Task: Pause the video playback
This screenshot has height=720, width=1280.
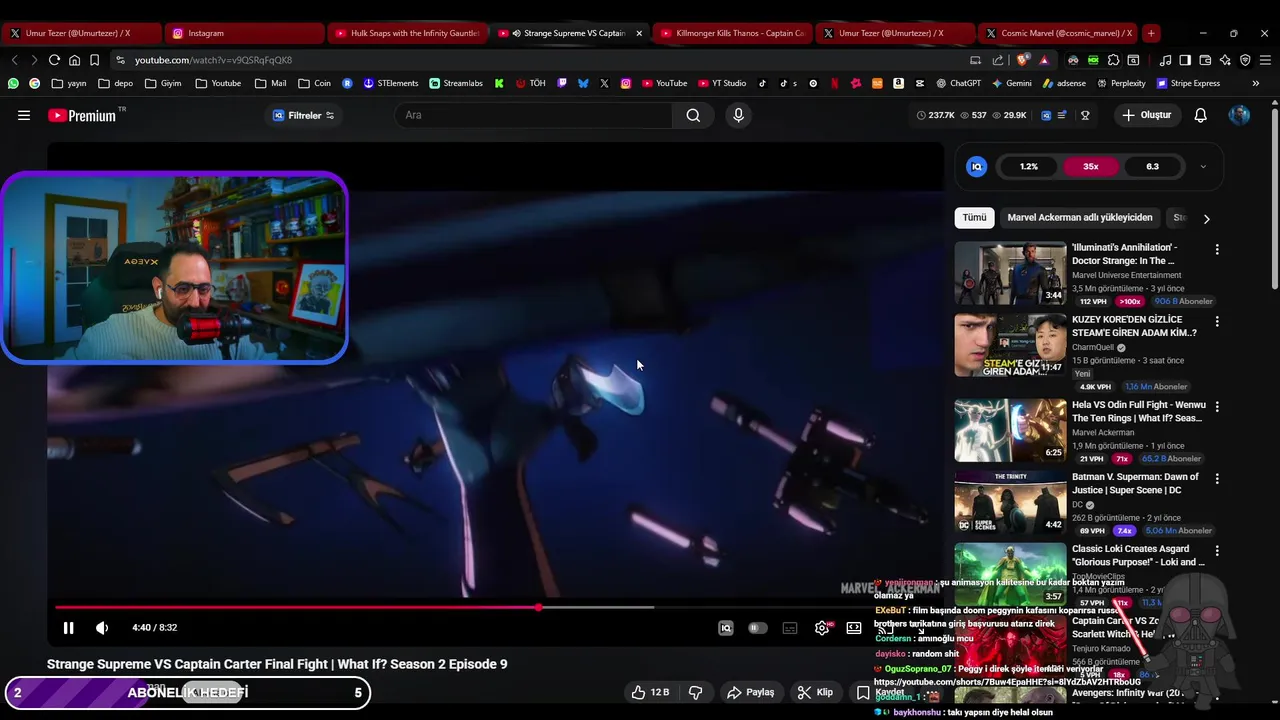Action: pos(68,628)
